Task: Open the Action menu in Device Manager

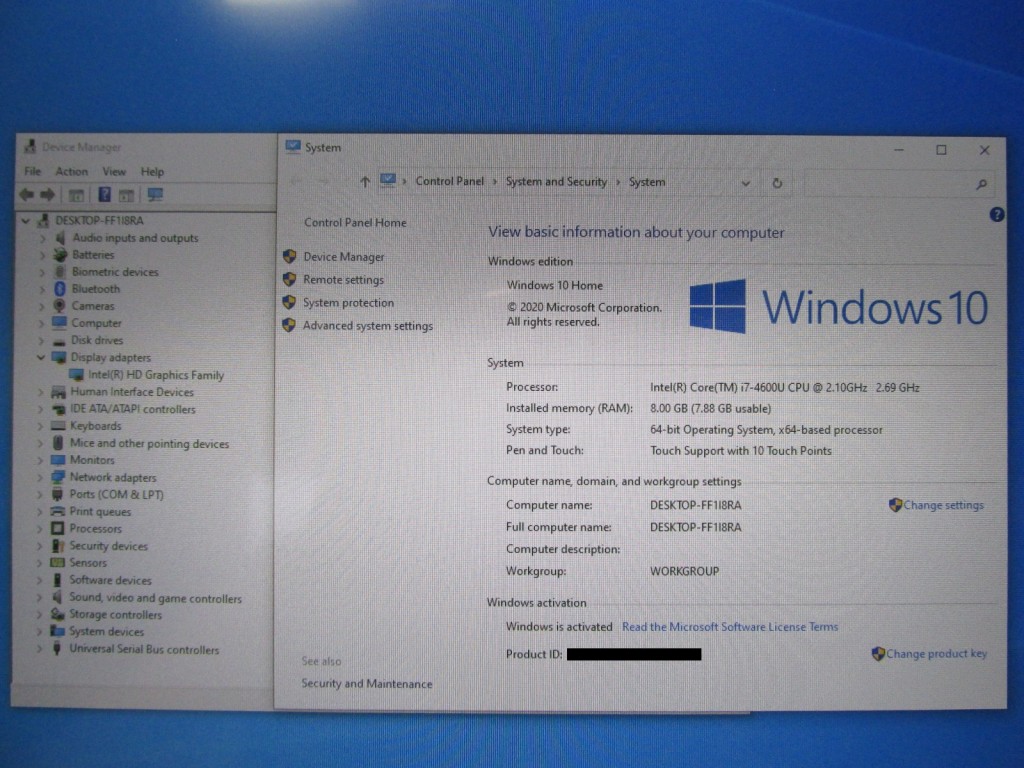Action: [x=71, y=172]
